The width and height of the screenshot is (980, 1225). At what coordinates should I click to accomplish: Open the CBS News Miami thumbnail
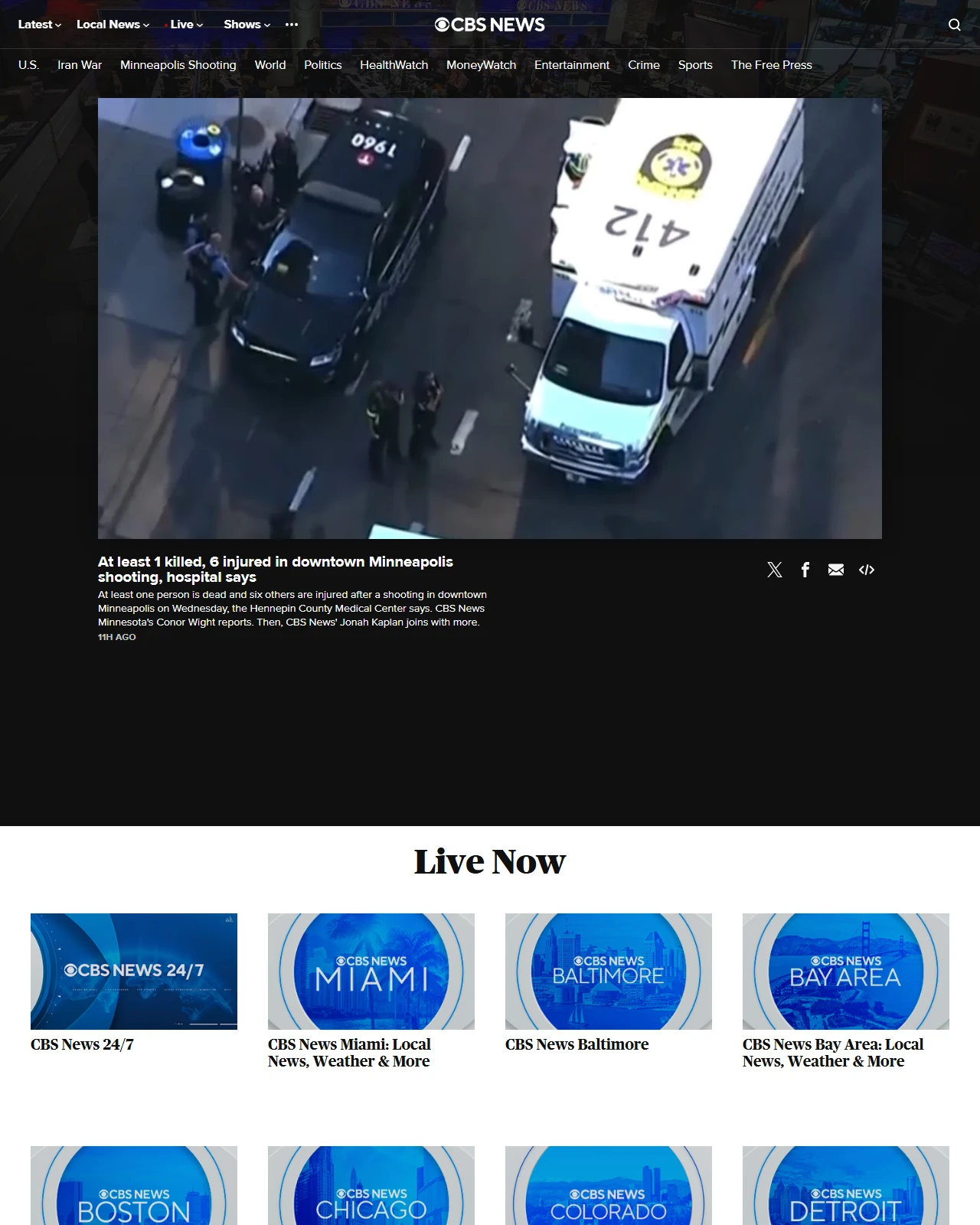pos(371,972)
